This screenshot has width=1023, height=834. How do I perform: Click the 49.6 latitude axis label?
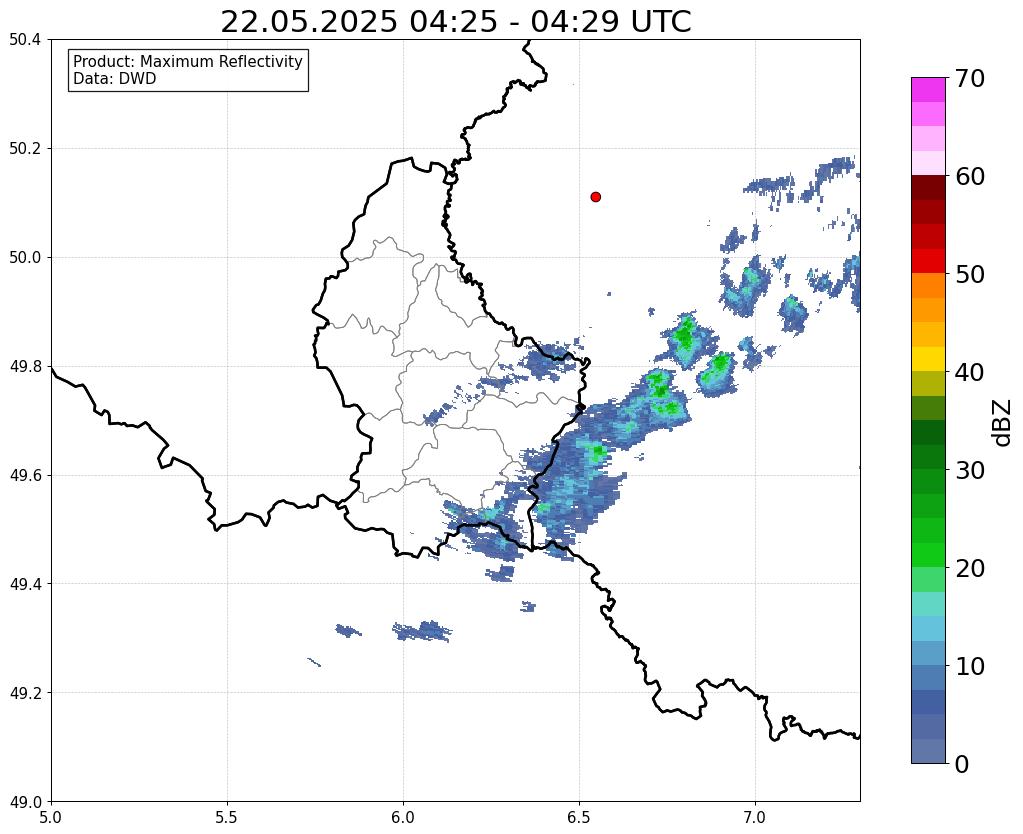click(x=25, y=475)
